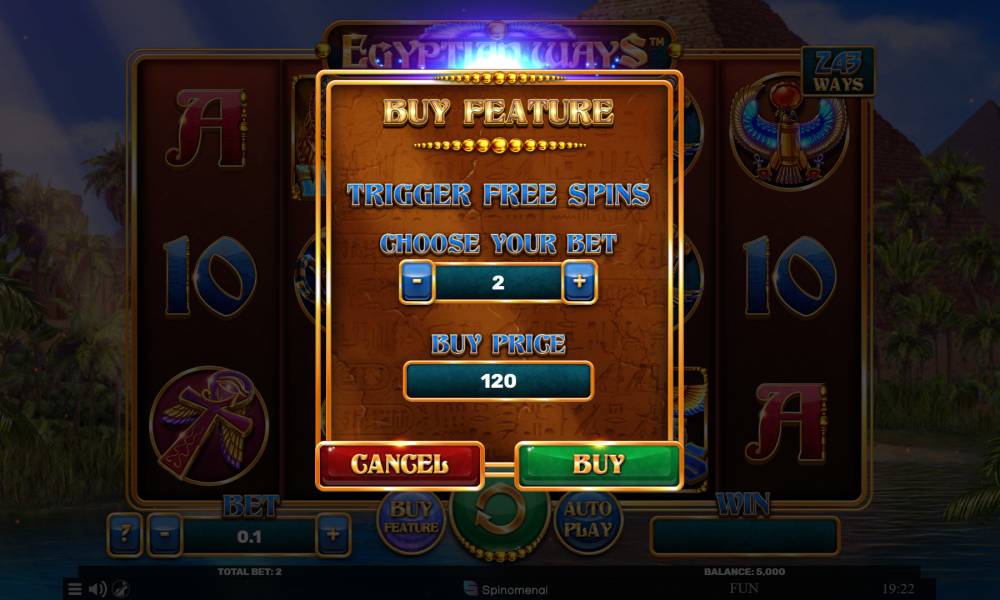Open the hamburger menu icon
1000x600 pixels.
[x=75, y=589]
